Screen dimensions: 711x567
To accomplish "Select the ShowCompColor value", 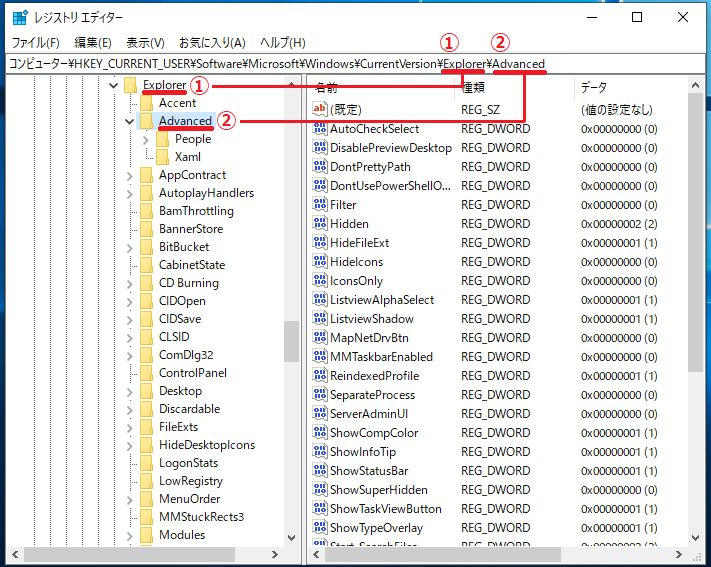I will tap(374, 433).
